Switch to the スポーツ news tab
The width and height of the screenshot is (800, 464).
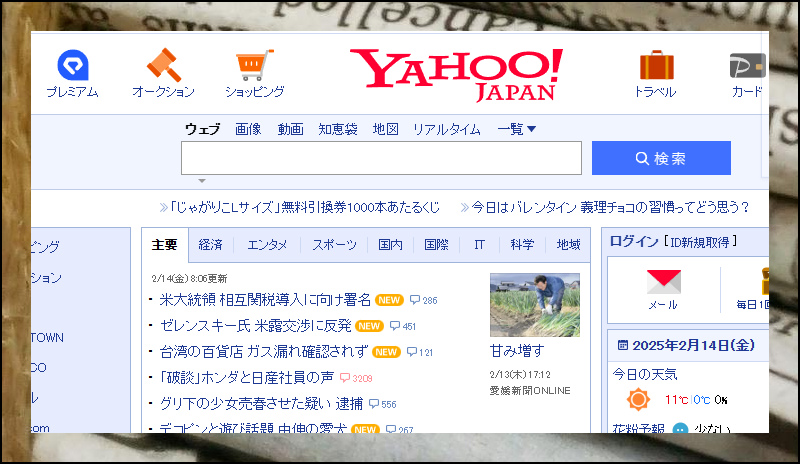(x=334, y=245)
